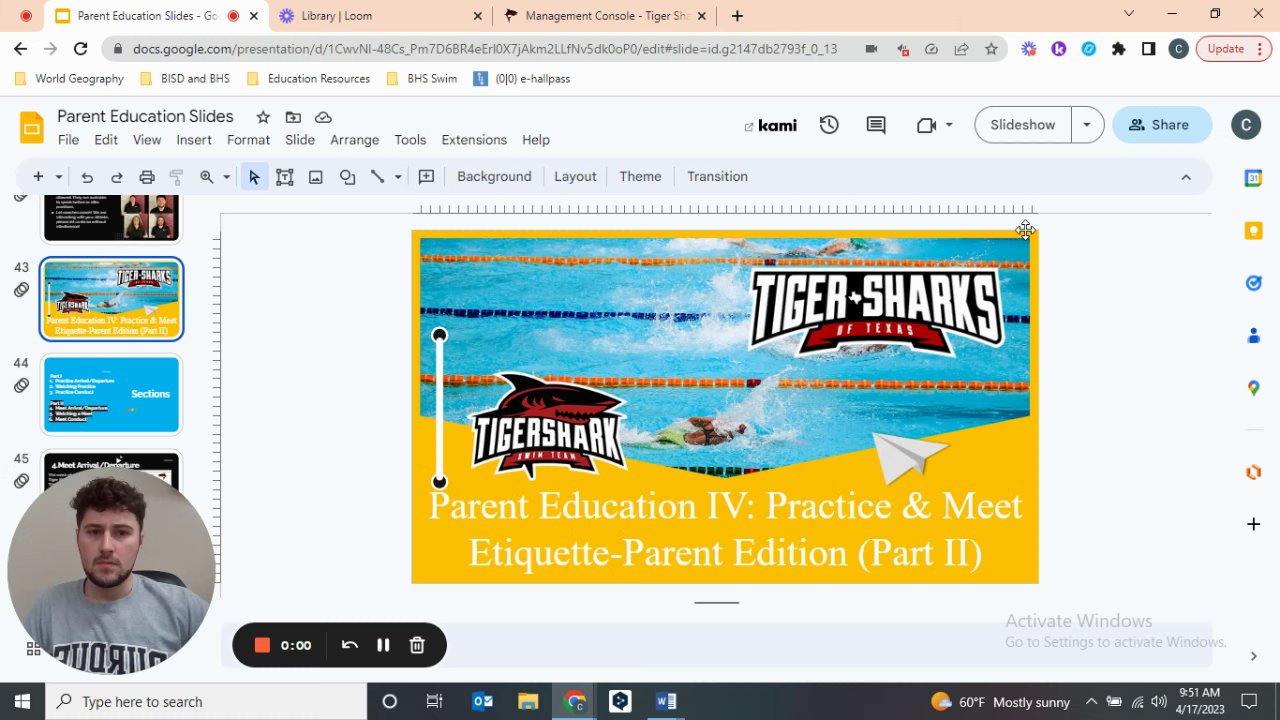
Task: Open the Format menu
Action: (x=248, y=140)
